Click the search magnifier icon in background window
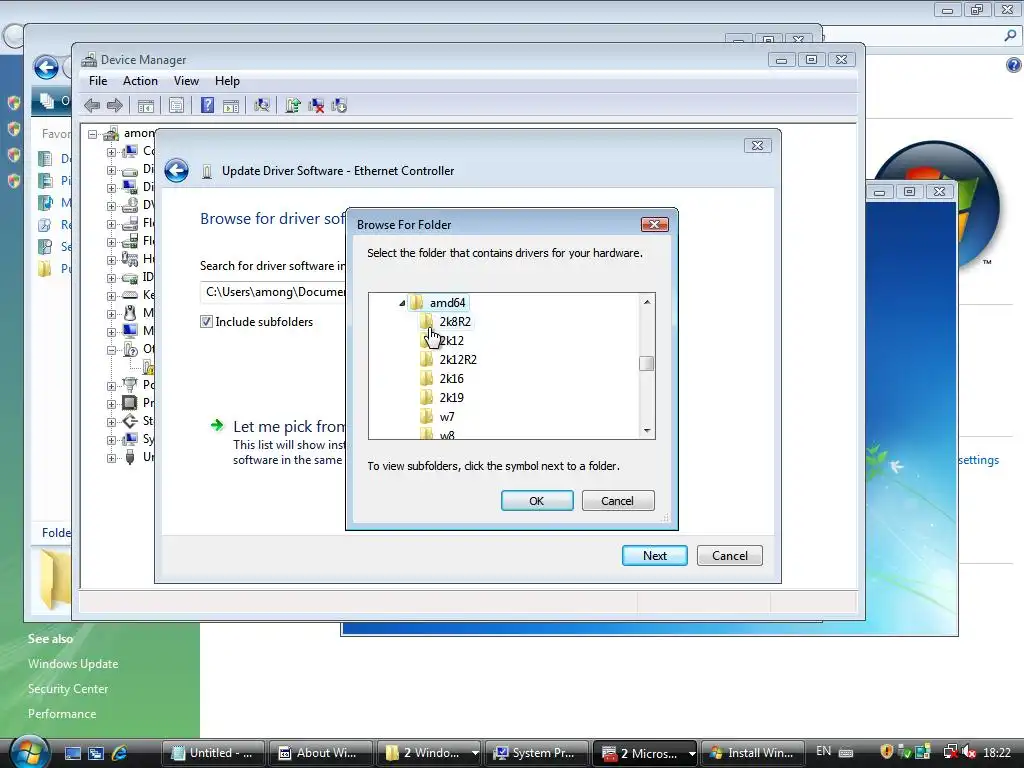The width and height of the screenshot is (1024, 768). pyautogui.click(x=1010, y=36)
